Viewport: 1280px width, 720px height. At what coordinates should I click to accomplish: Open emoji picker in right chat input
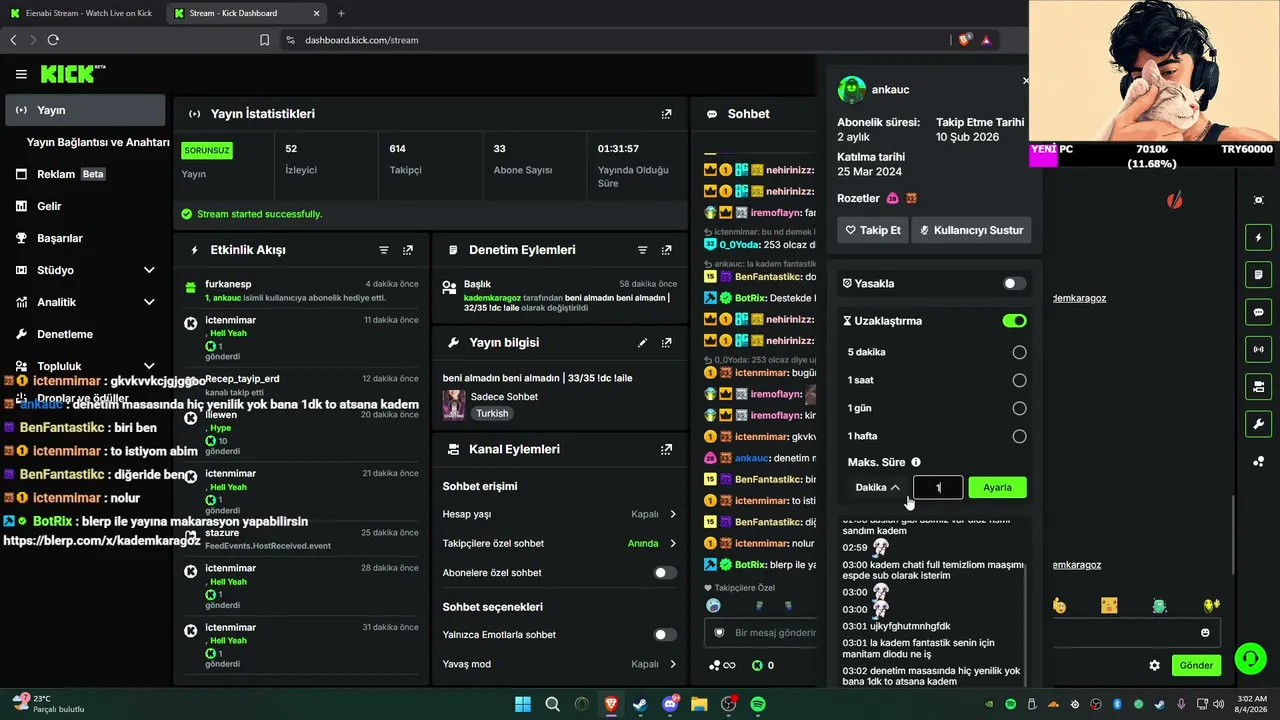coord(1205,633)
